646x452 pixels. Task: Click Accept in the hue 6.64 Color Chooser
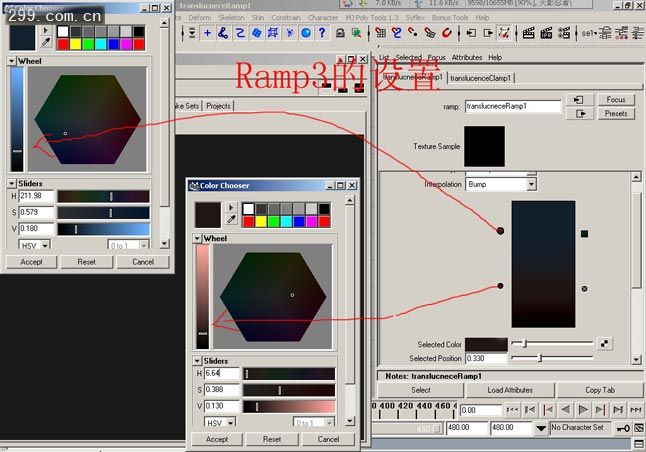point(217,439)
